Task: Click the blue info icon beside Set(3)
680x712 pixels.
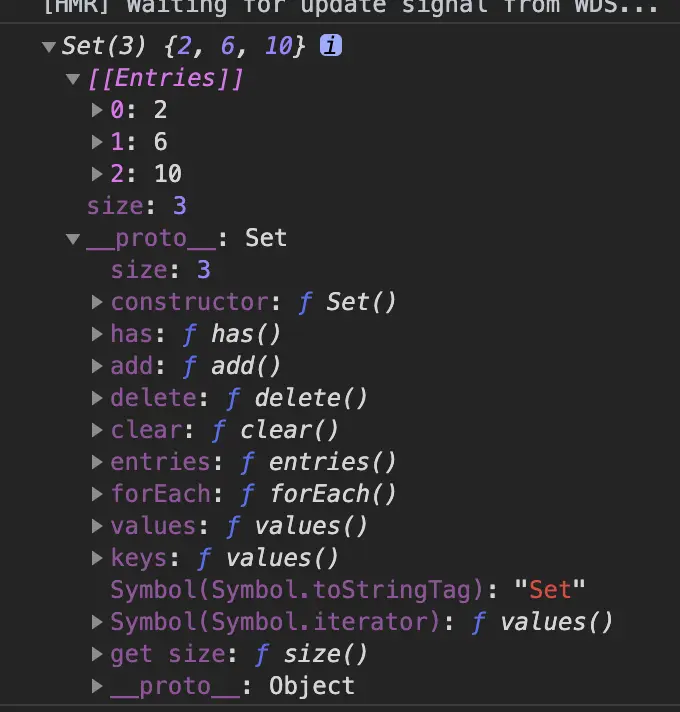Action: [x=330, y=46]
